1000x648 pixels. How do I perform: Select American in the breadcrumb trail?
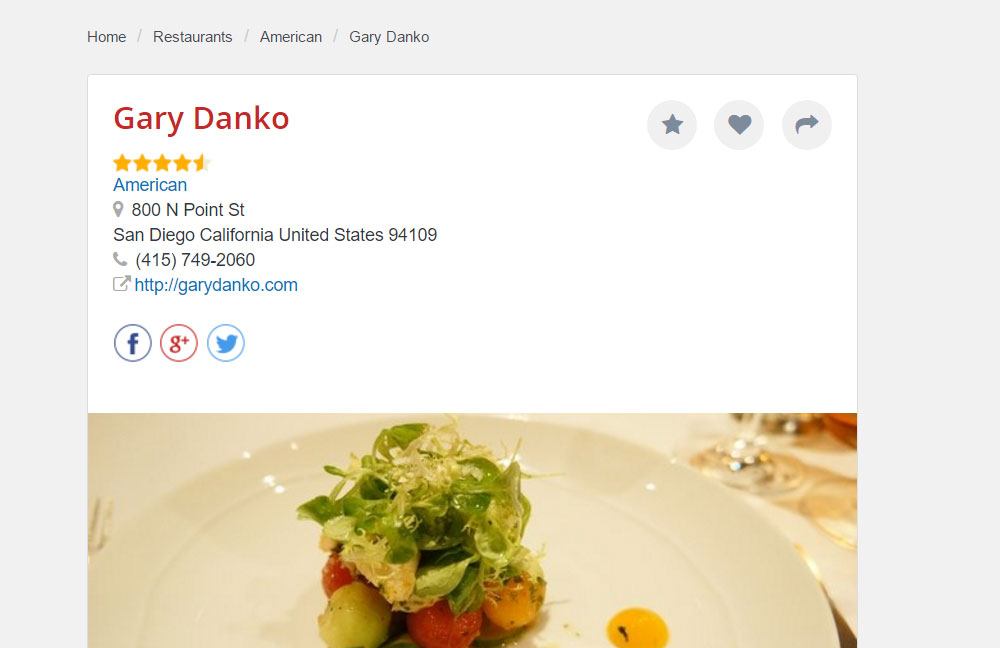coord(291,37)
